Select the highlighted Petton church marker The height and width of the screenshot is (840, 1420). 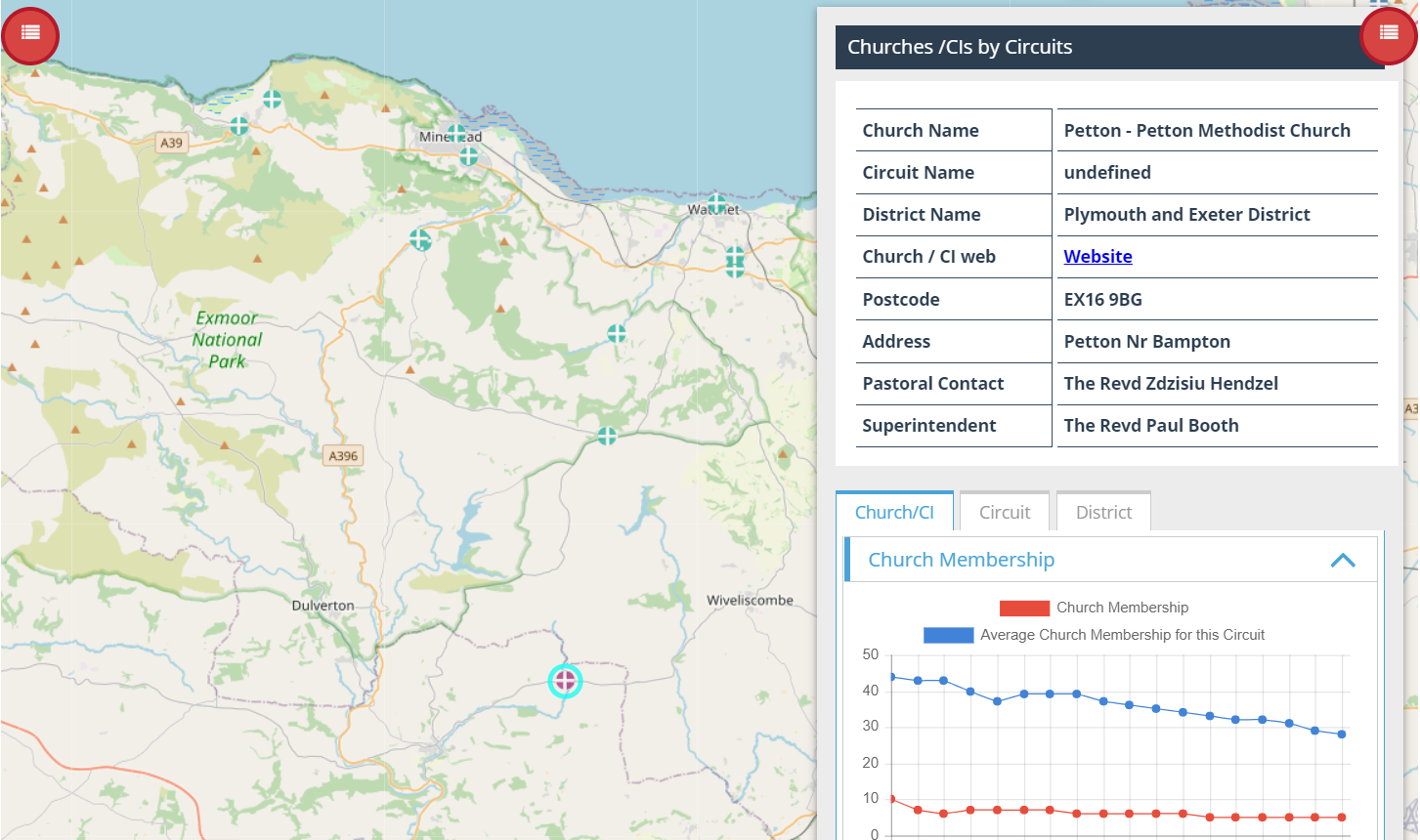point(565,681)
